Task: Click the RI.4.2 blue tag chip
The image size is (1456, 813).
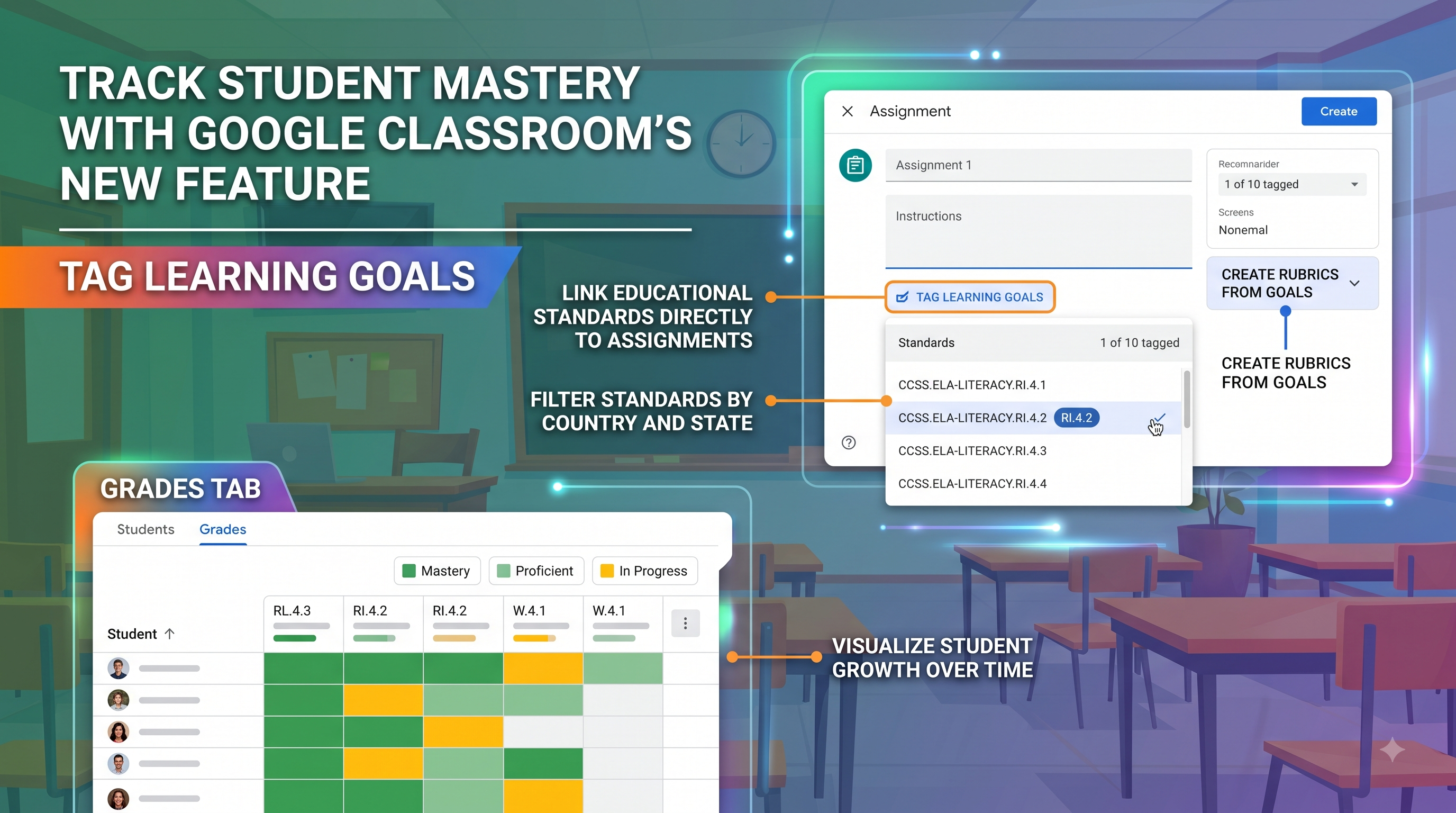Action: tap(1076, 418)
